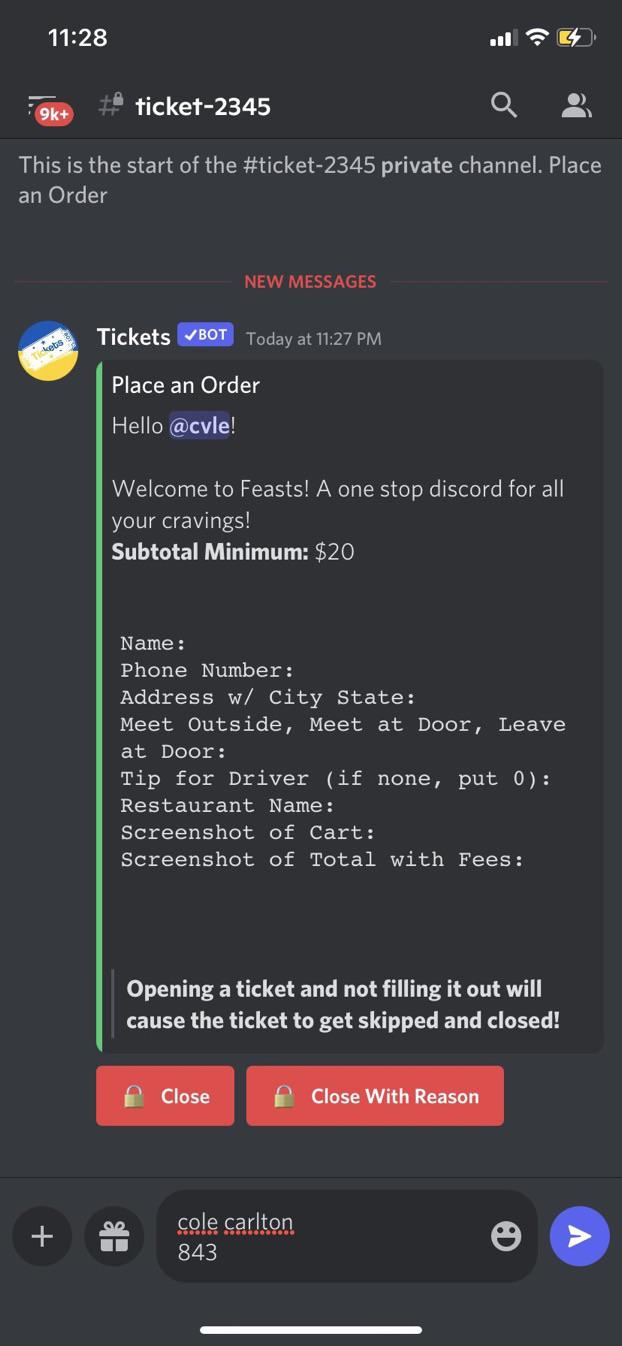Tap the gift icon near the message box

[x=114, y=1236]
